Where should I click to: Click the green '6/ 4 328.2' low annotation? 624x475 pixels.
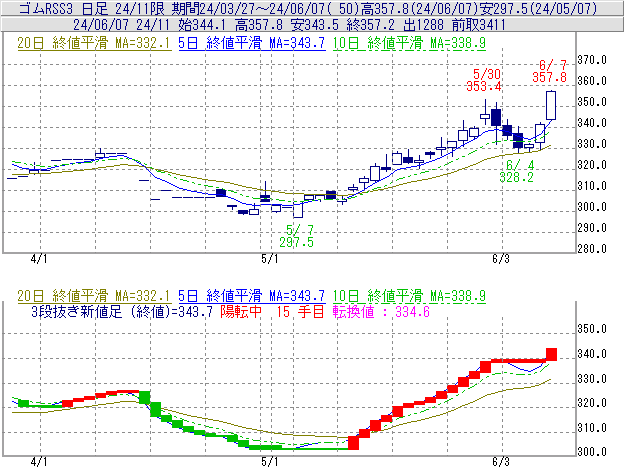pyautogui.click(x=517, y=171)
